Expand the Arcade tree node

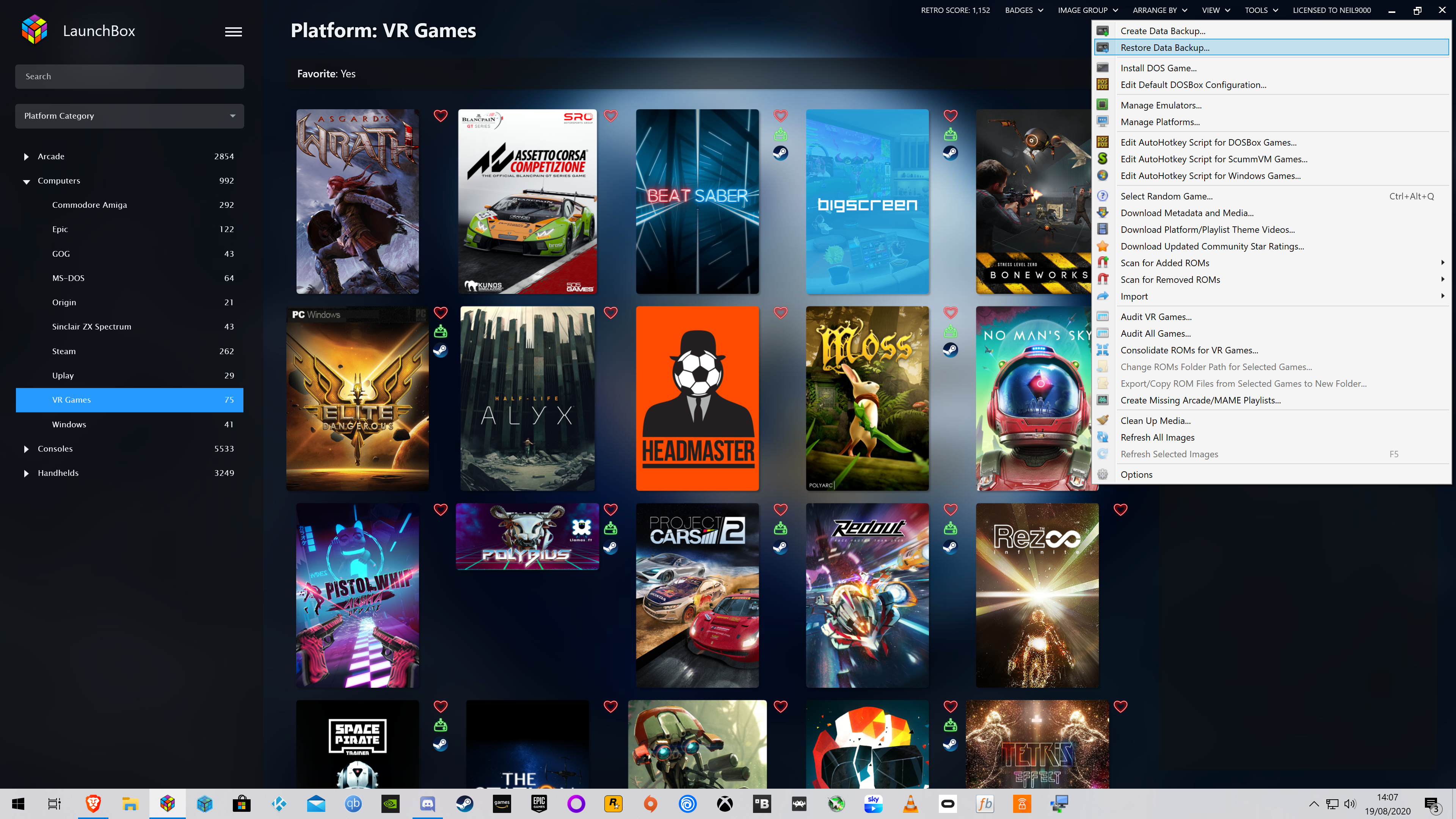coord(26,157)
